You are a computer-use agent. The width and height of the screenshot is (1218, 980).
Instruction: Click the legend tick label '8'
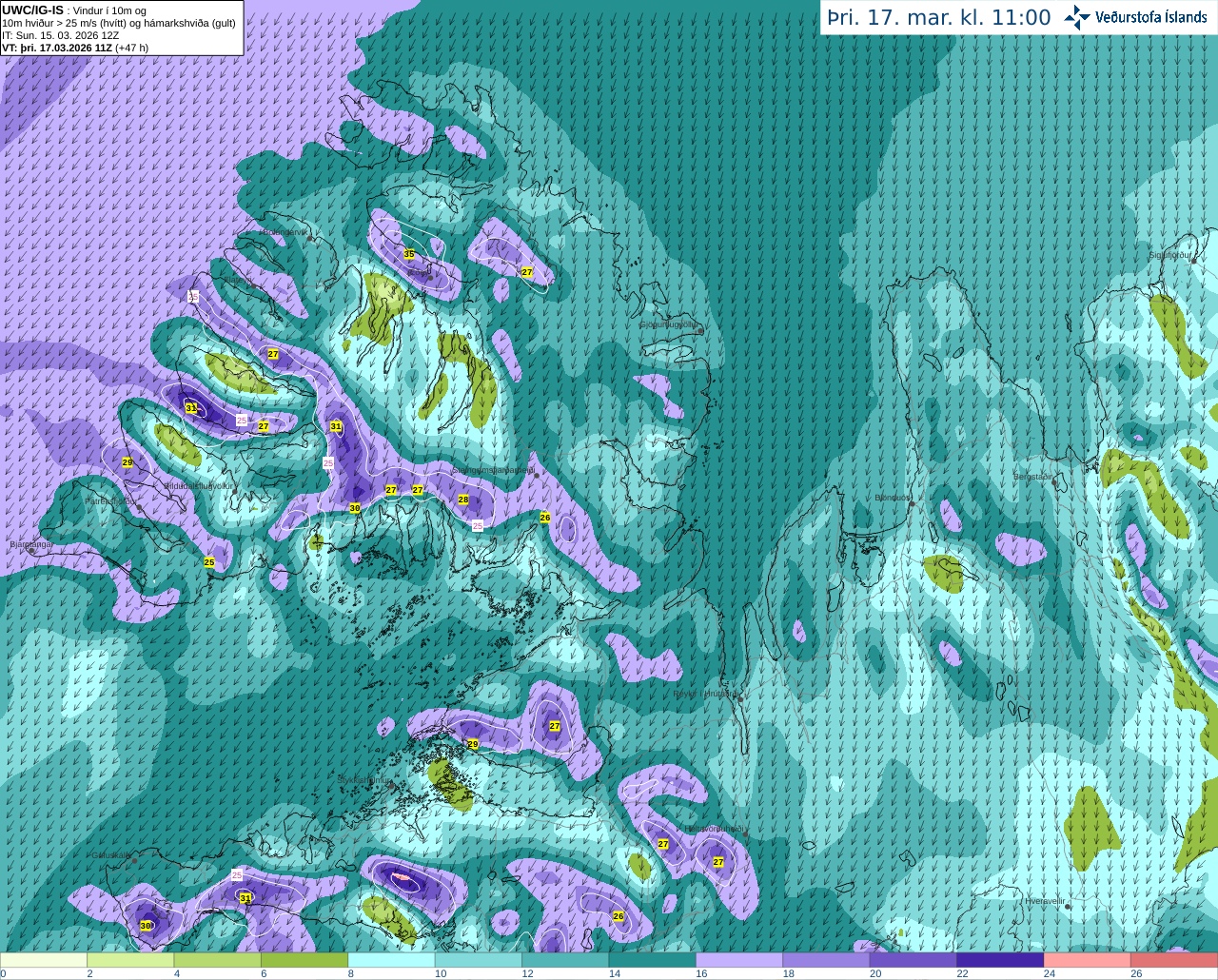(x=351, y=973)
